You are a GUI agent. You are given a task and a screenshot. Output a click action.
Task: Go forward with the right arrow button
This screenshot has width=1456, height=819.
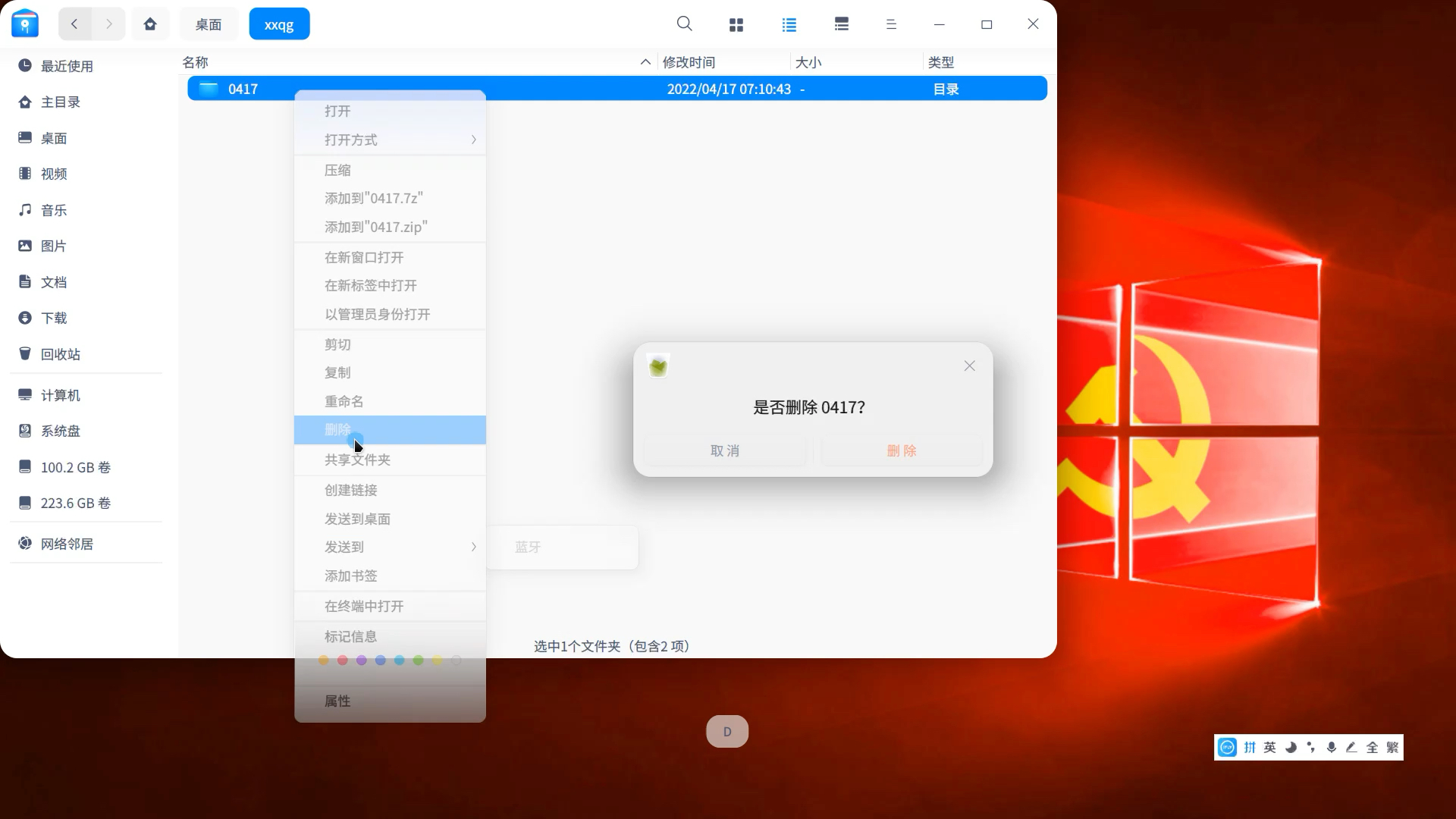[x=108, y=24]
